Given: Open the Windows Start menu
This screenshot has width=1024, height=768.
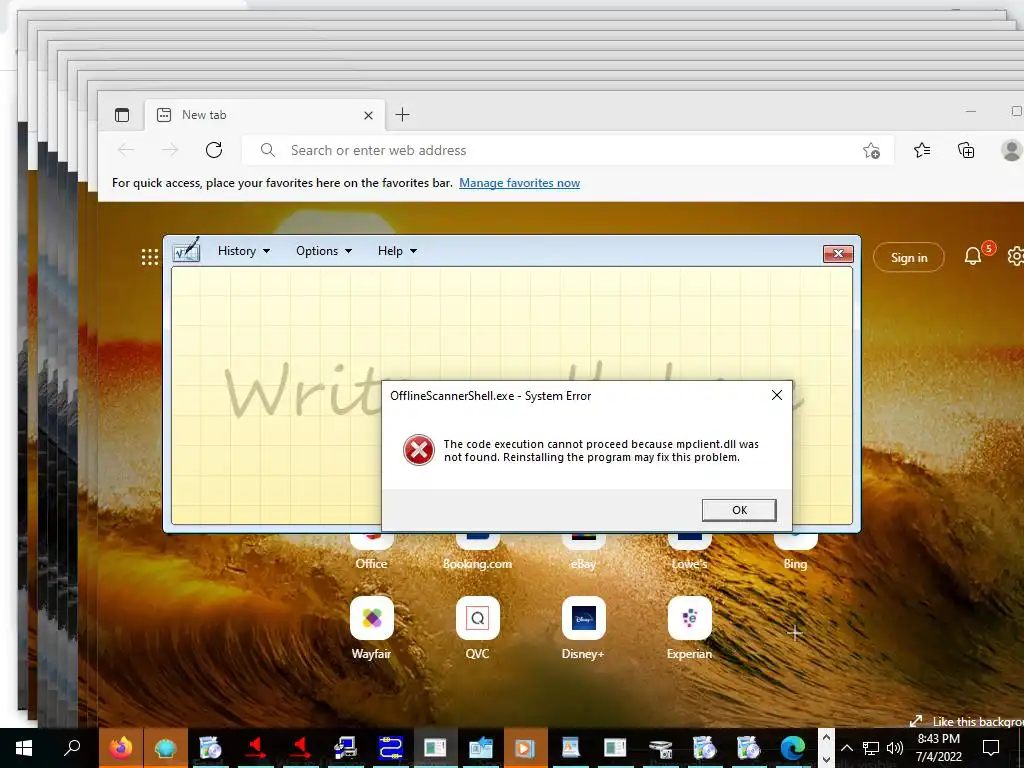Looking at the screenshot, I should coord(24,748).
